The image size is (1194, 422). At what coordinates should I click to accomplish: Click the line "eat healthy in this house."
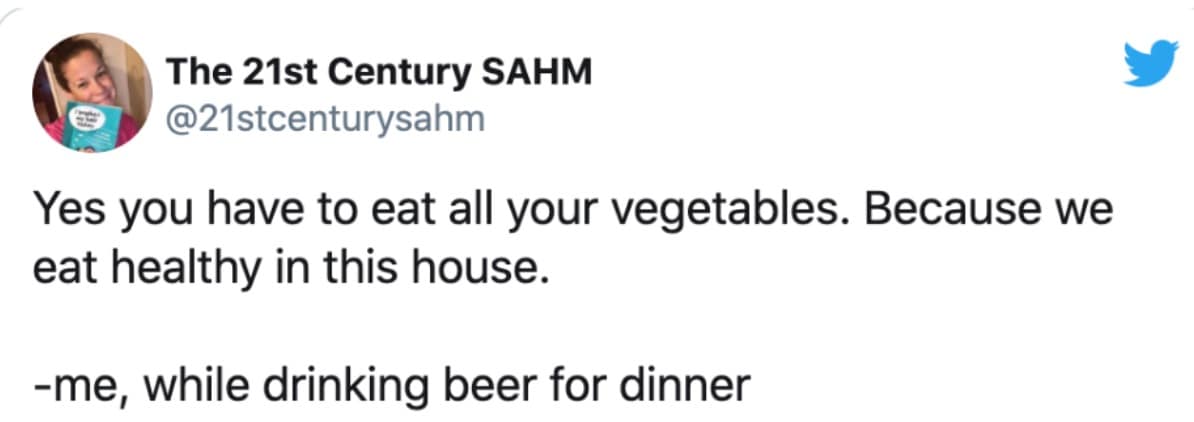pos(292,267)
